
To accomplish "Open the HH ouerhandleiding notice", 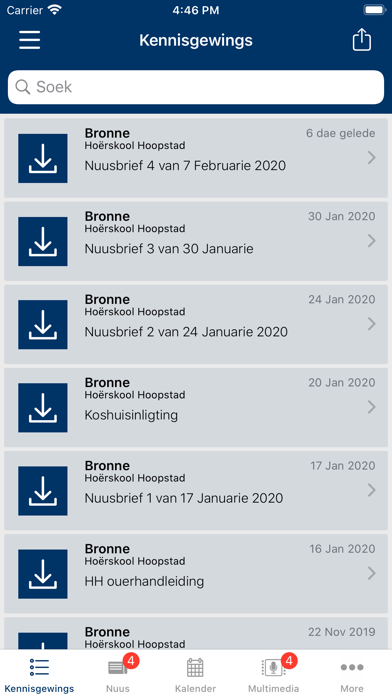I will pyautogui.click(x=196, y=573).
